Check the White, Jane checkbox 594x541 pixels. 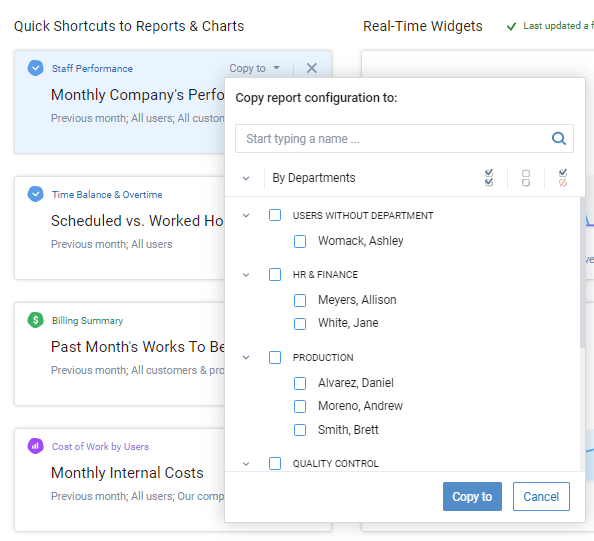coord(300,324)
